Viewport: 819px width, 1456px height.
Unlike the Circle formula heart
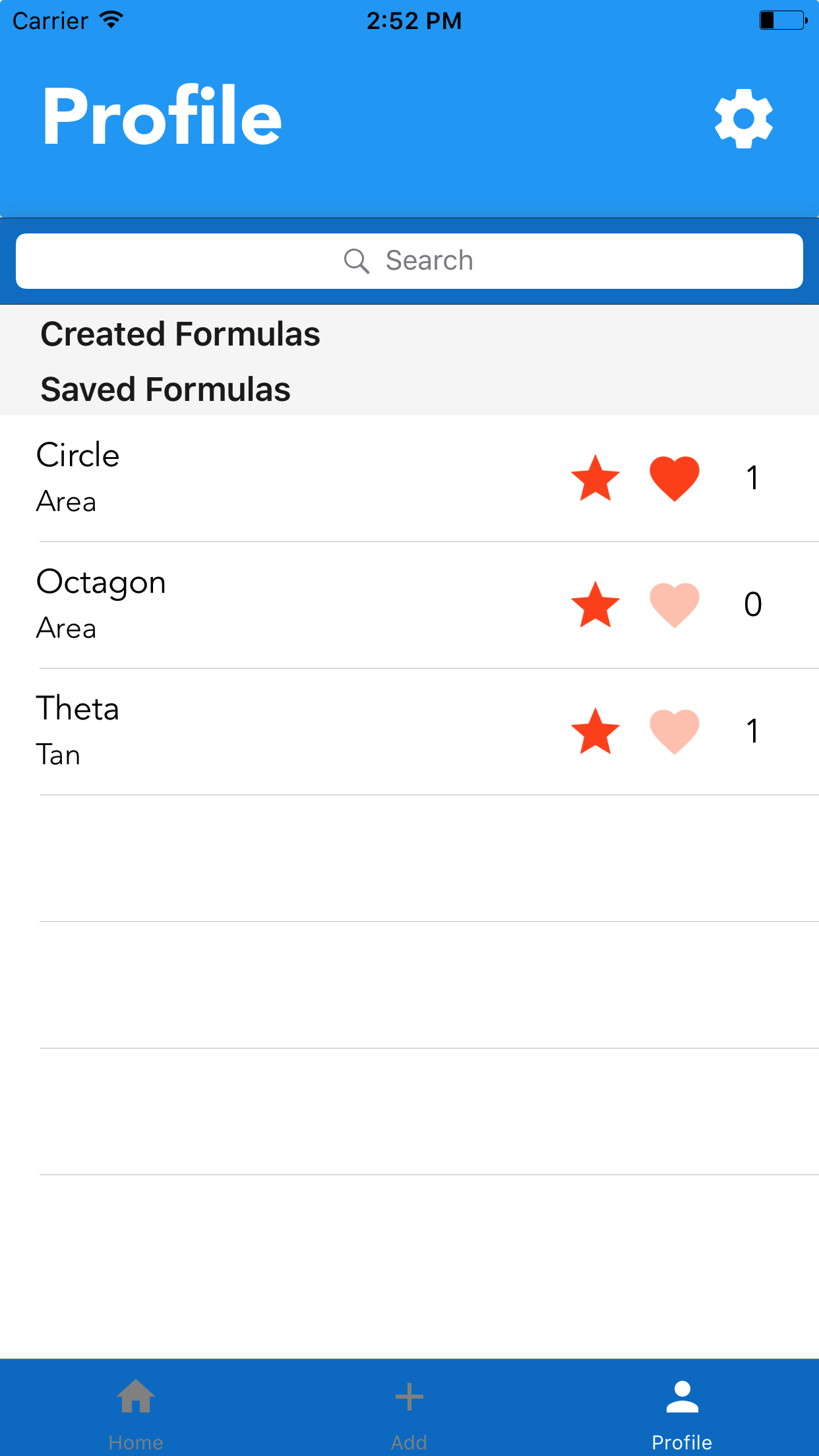tap(675, 479)
